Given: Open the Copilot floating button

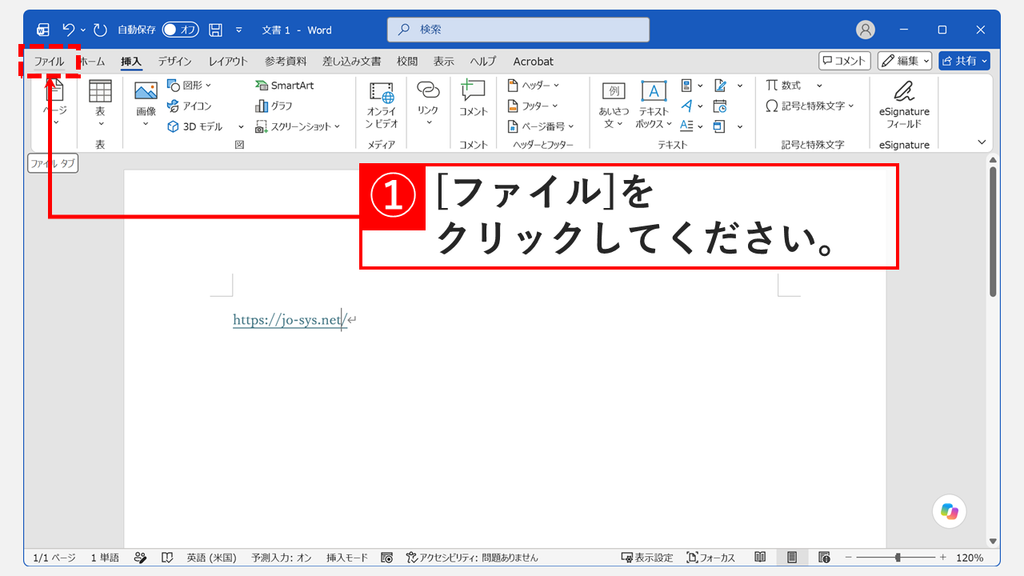Looking at the screenshot, I should tap(949, 511).
